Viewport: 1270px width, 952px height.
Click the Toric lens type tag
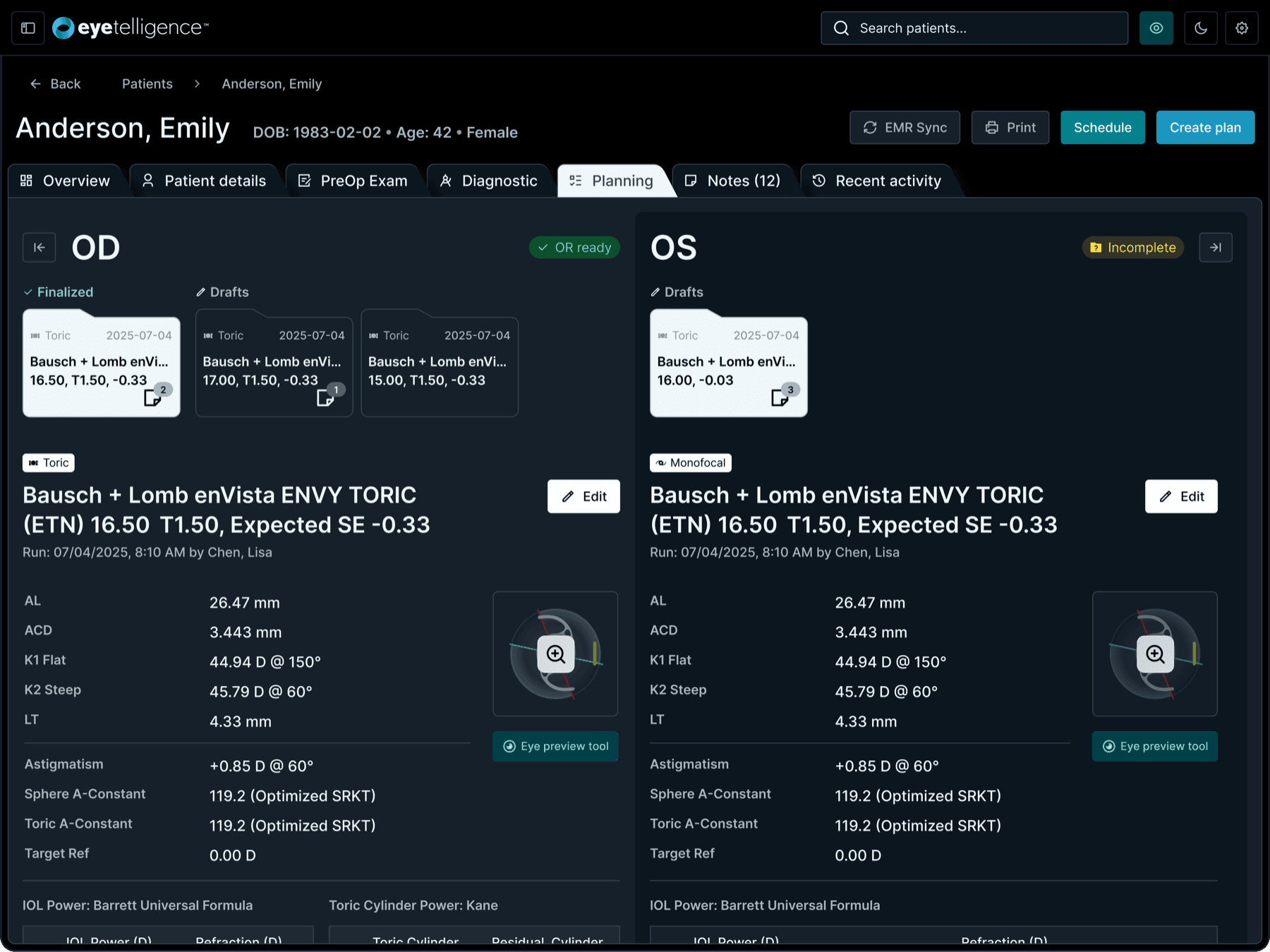[x=49, y=463]
